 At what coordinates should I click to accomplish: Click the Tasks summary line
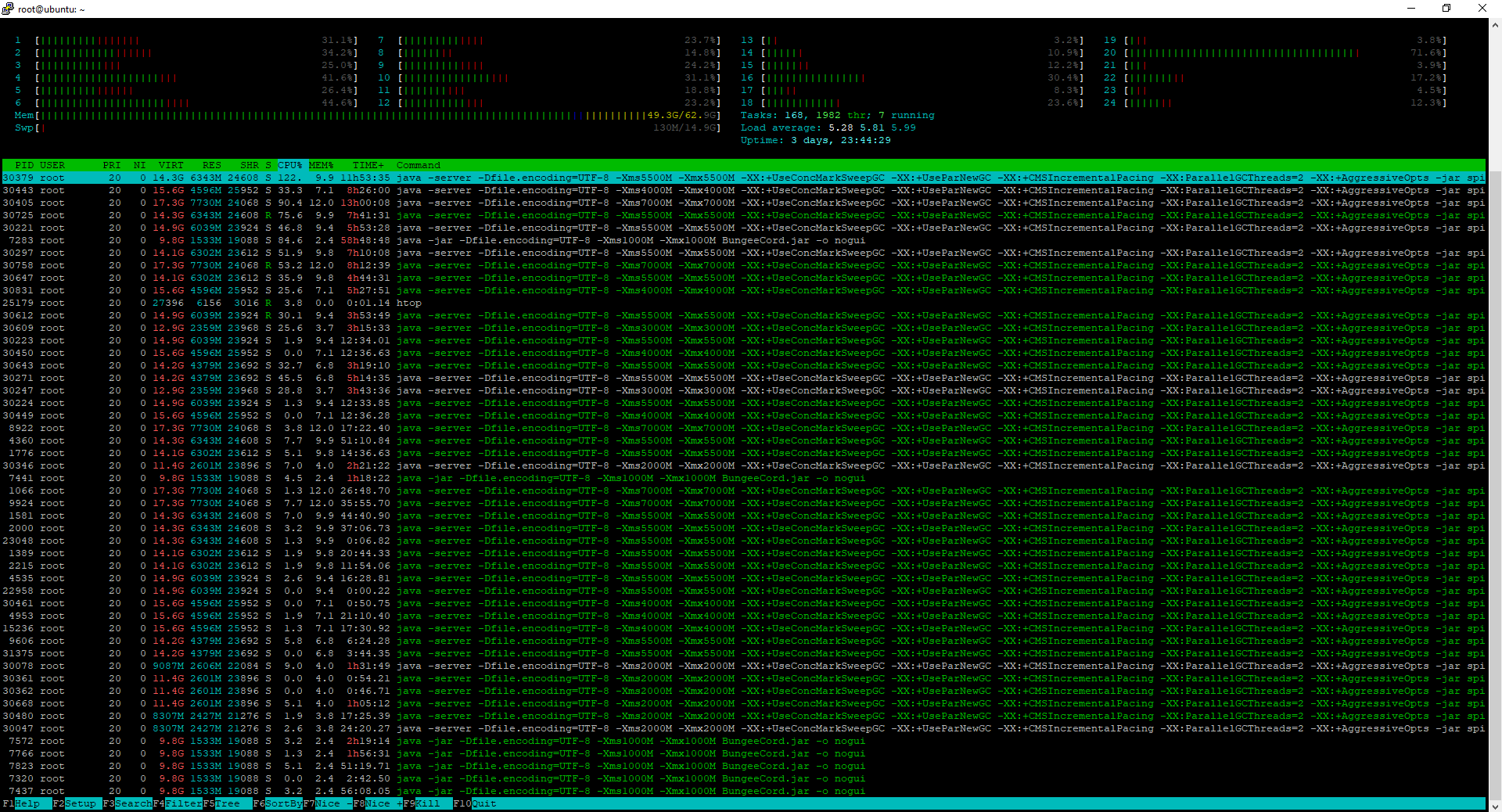pyautogui.click(x=838, y=115)
